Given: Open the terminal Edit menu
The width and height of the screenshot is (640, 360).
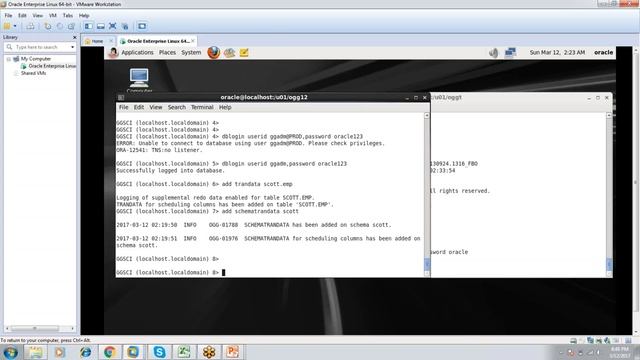Looking at the screenshot, I should pyautogui.click(x=139, y=107).
